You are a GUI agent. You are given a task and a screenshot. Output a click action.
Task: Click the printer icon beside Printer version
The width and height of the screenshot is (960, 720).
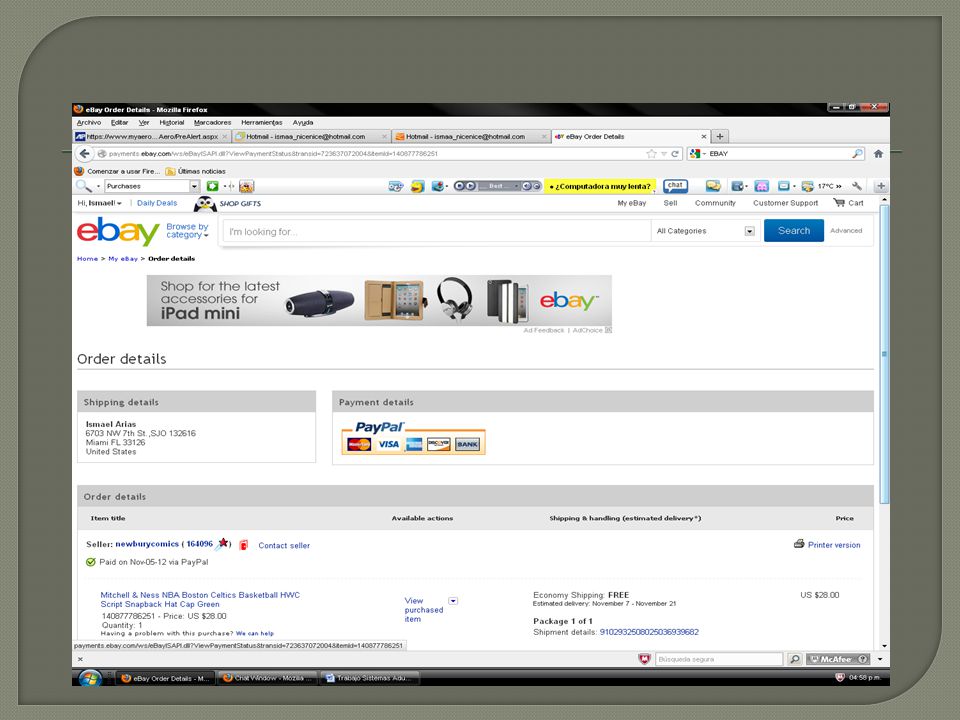point(799,544)
